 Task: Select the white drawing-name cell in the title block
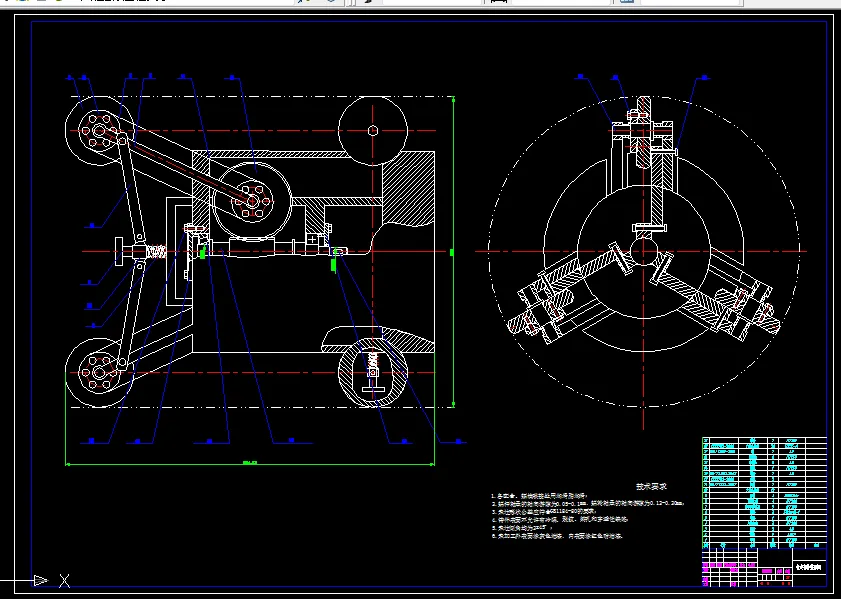tap(809, 567)
